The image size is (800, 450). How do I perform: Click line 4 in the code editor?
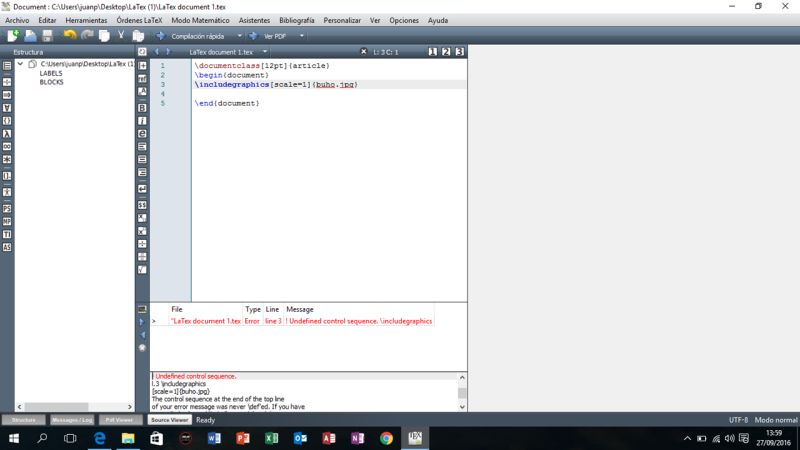coord(329,94)
